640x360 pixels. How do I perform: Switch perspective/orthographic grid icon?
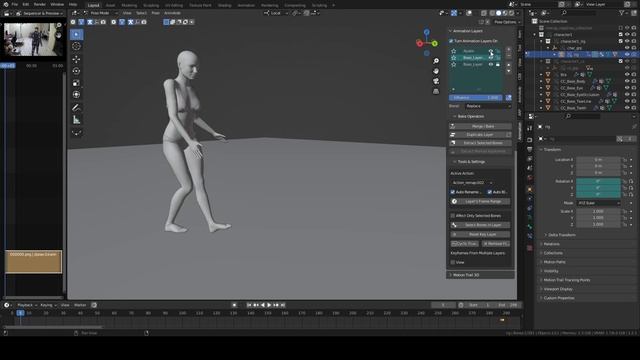tap(436, 91)
